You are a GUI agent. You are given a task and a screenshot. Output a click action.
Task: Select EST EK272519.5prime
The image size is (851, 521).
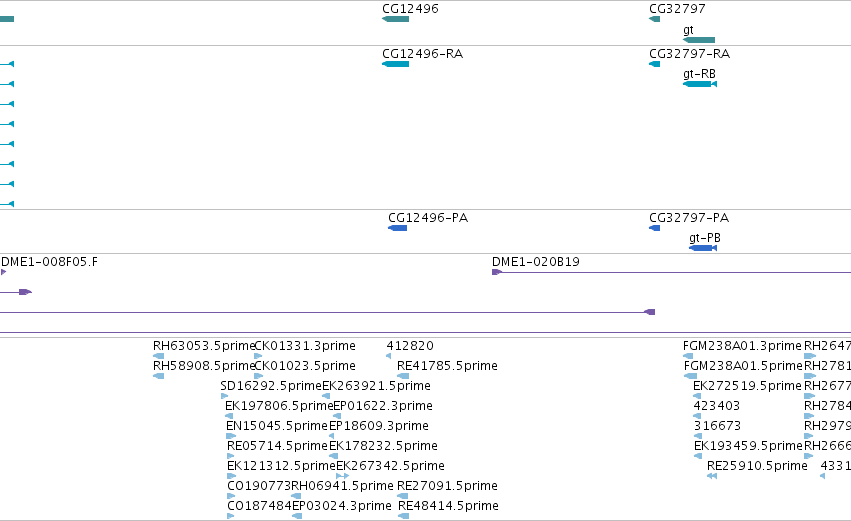pos(747,386)
